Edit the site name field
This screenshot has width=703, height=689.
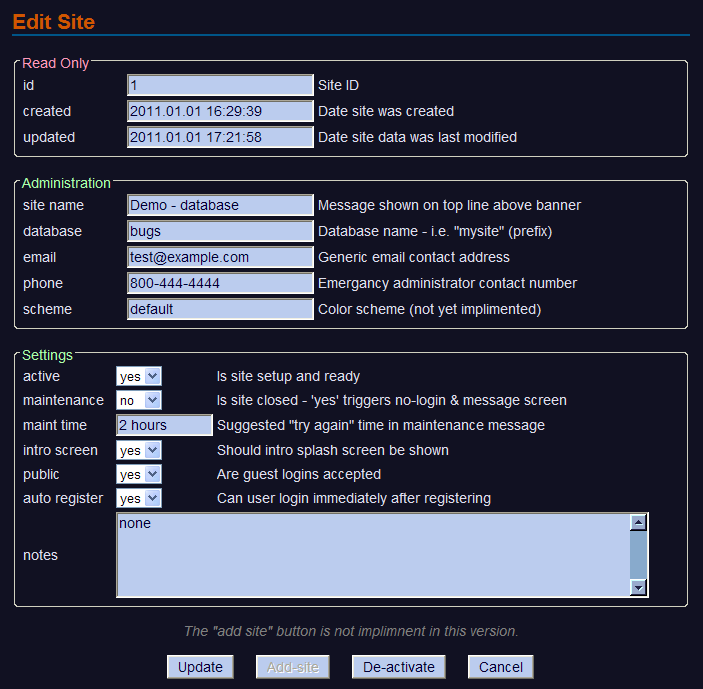pos(220,205)
